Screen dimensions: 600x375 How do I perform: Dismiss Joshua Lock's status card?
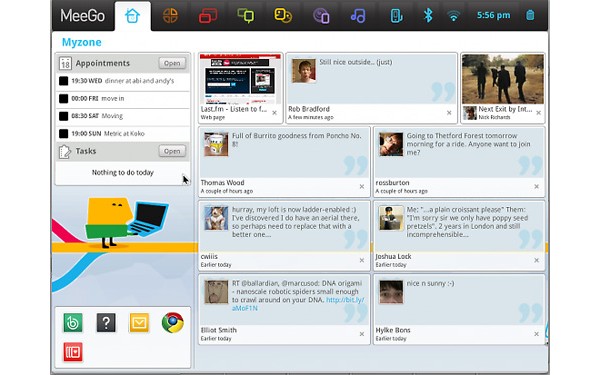coord(536,261)
